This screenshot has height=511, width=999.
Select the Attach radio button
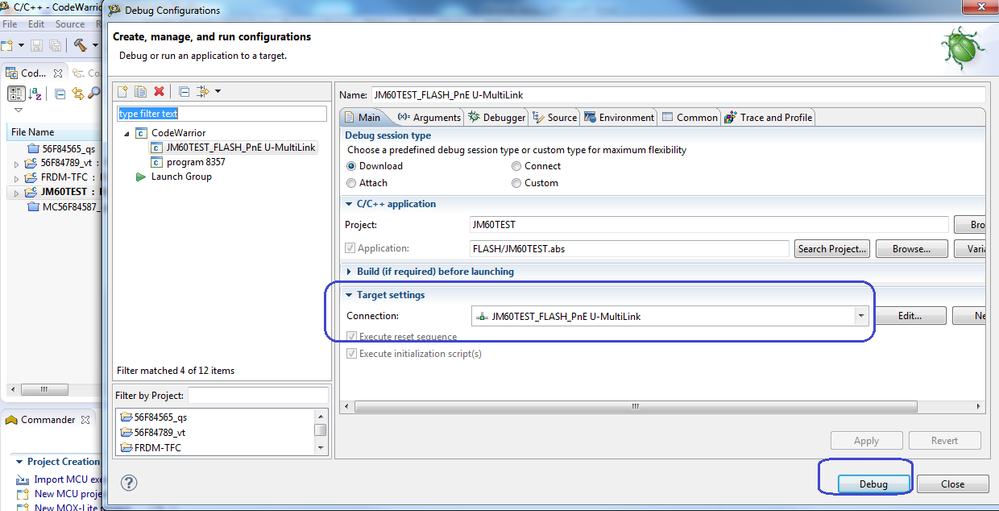[x=351, y=183]
